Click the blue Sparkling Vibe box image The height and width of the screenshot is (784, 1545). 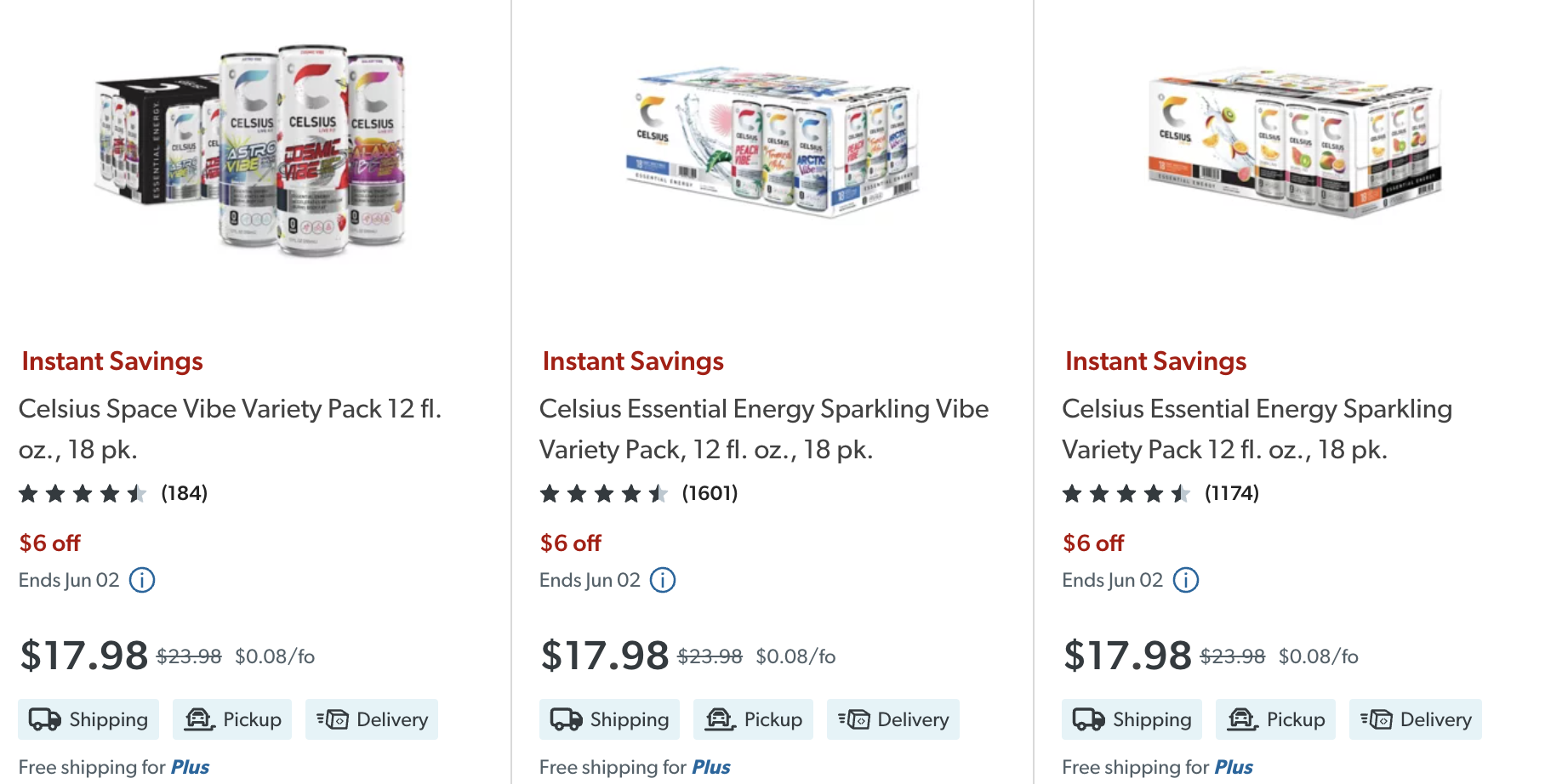[x=772, y=146]
